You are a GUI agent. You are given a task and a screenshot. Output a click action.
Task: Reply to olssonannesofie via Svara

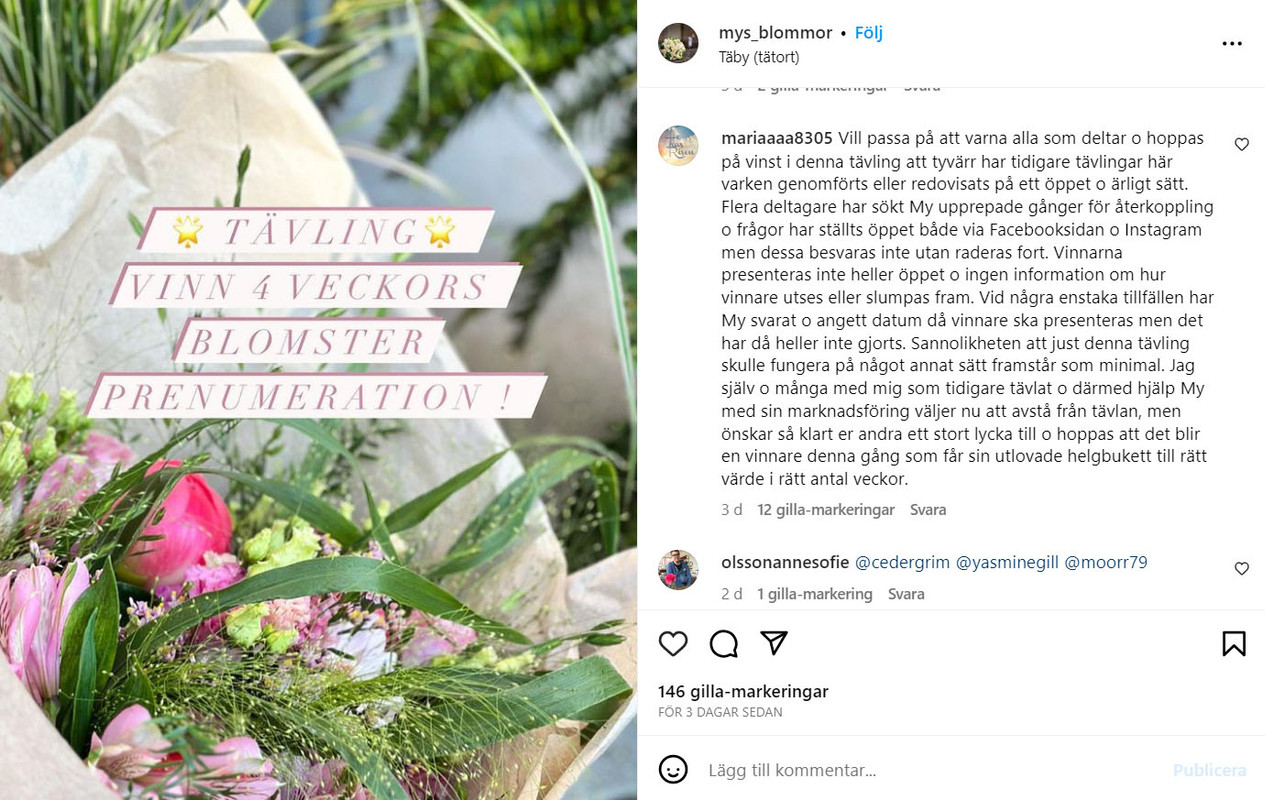(906, 594)
